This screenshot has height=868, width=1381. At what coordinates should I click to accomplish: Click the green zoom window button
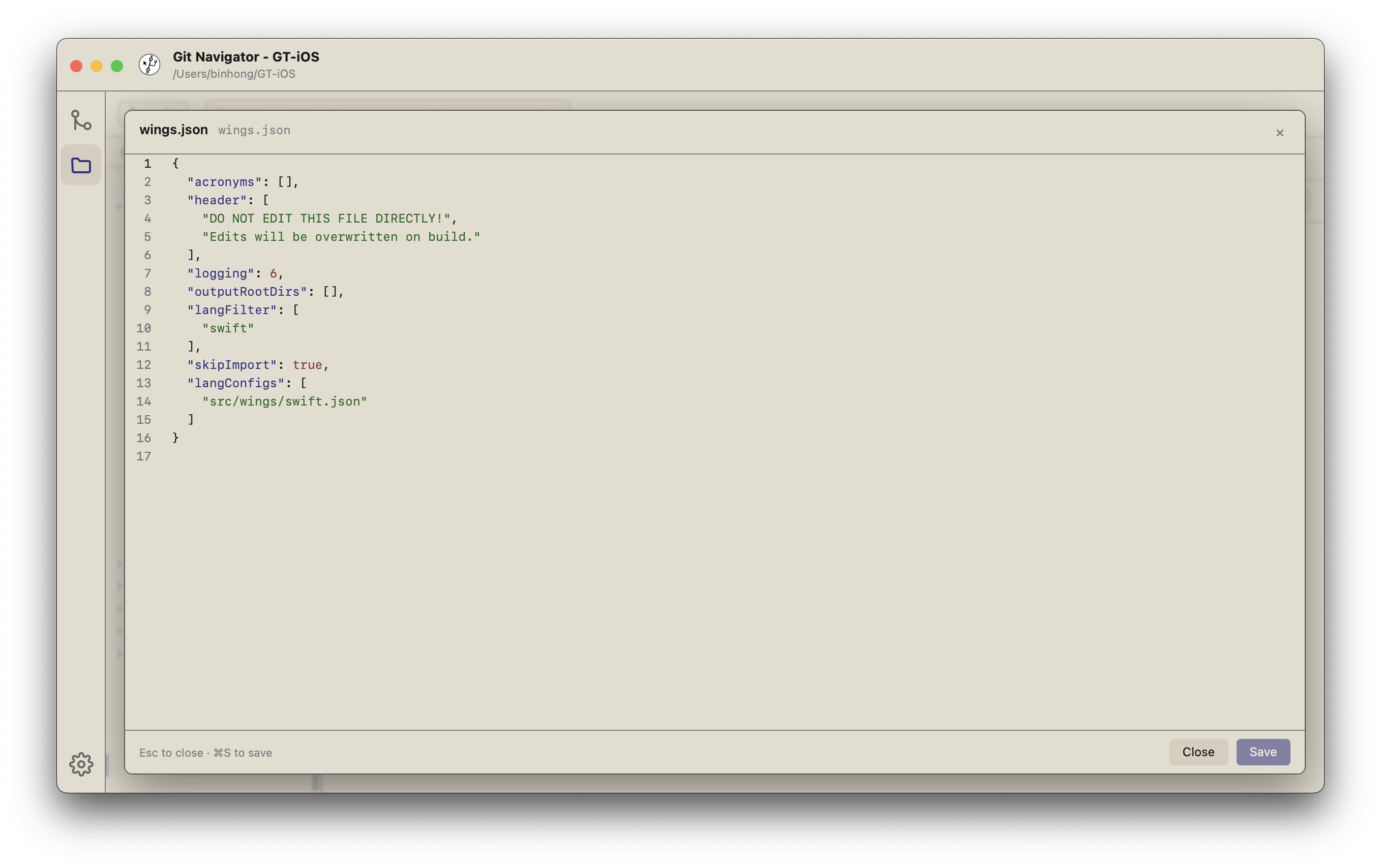point(117,66)
